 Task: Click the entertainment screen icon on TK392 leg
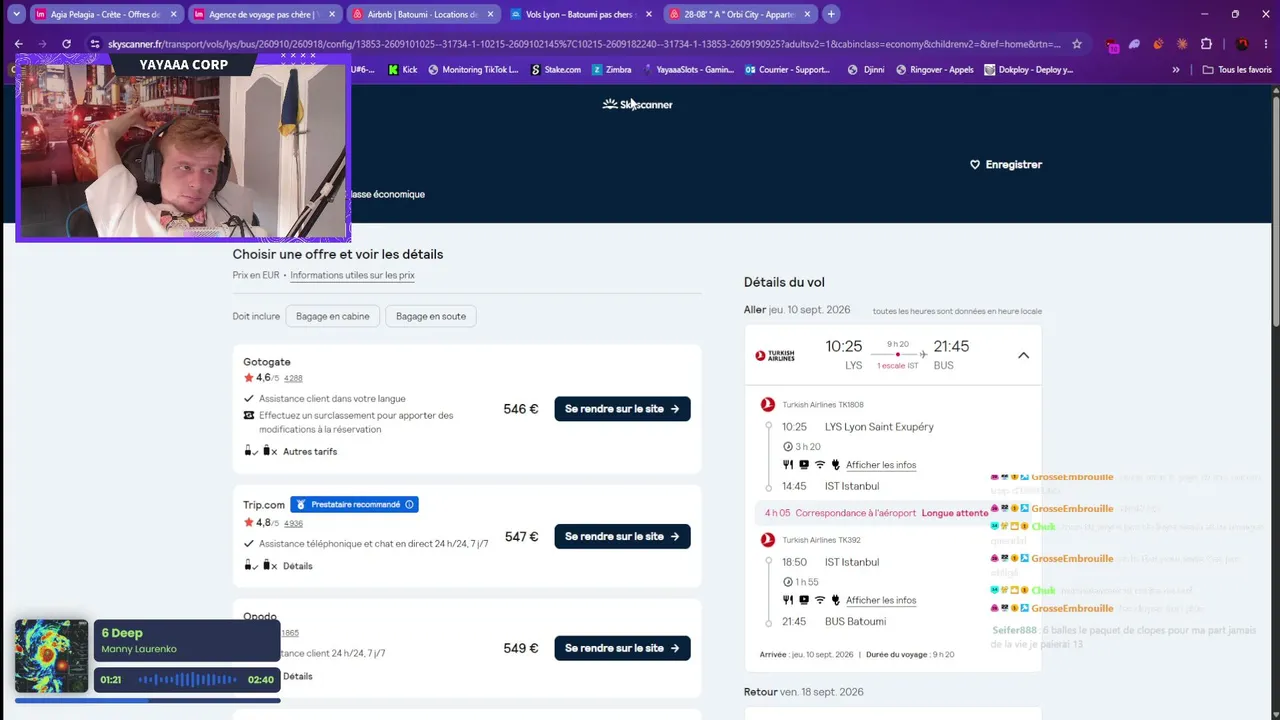click(x=804, y=600)
